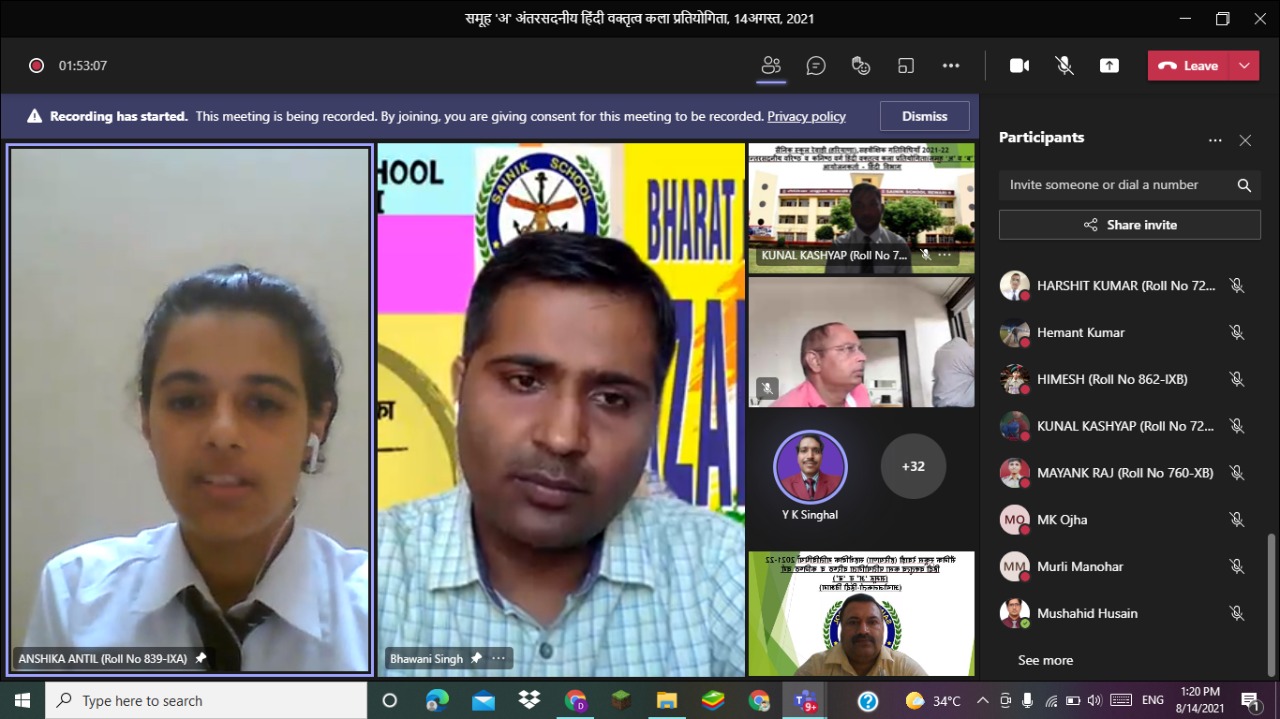Select MK Ojha in participants list

point(1062,520)
